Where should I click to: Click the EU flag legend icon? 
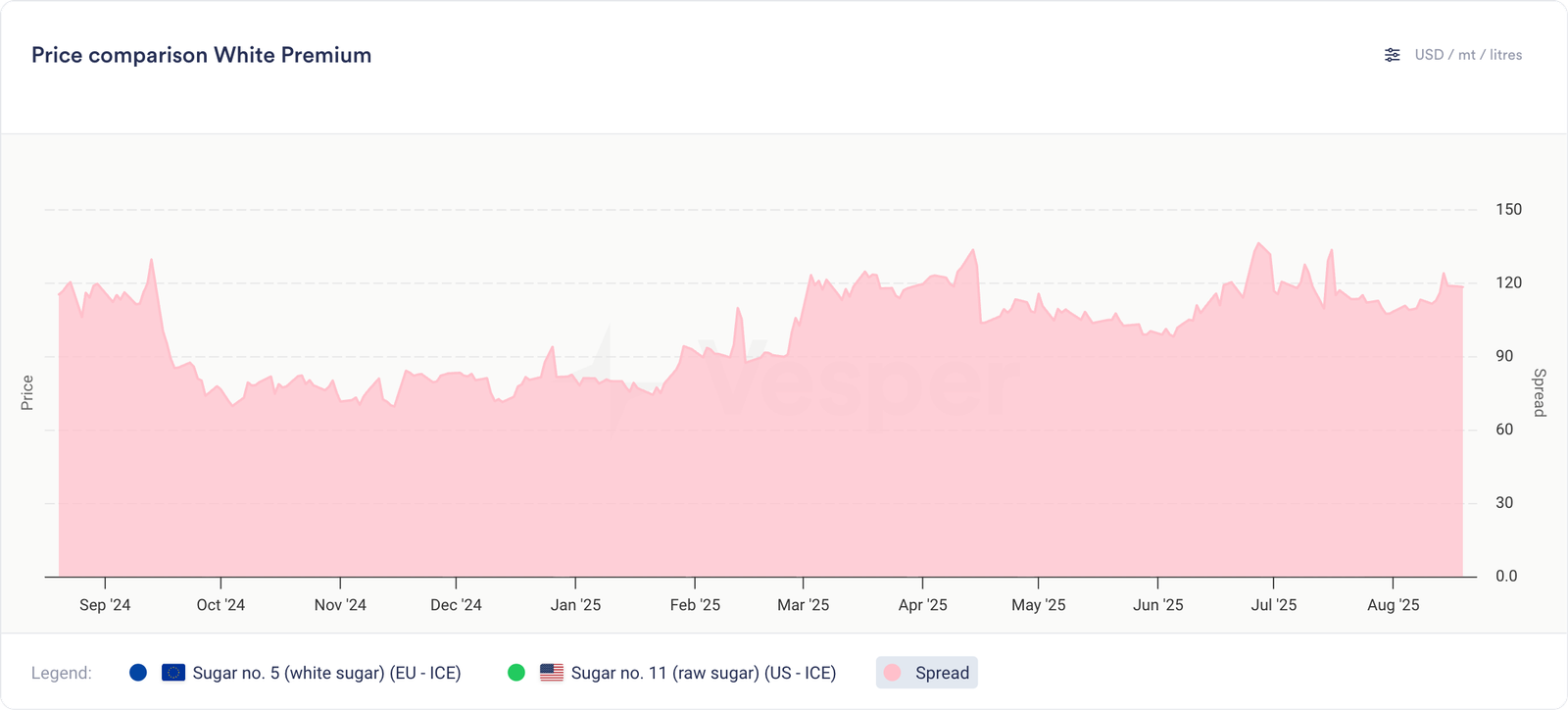(x=173, y=673)
